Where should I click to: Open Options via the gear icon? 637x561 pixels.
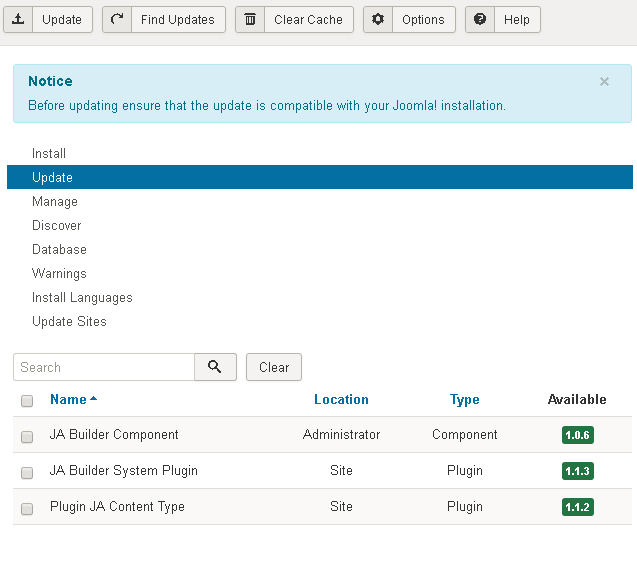point(378,20)
